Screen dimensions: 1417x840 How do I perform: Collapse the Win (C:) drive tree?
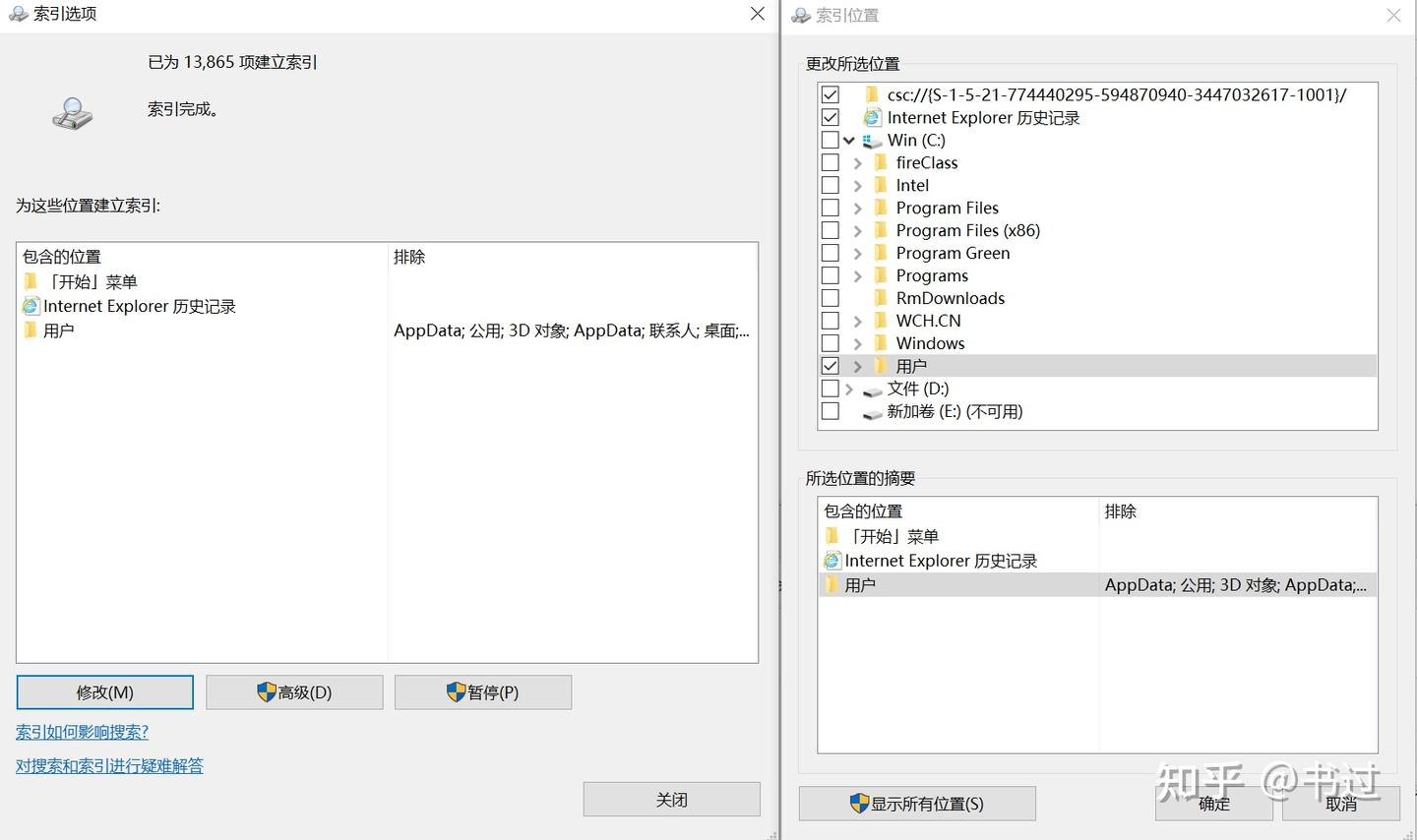tap(849, 141)
